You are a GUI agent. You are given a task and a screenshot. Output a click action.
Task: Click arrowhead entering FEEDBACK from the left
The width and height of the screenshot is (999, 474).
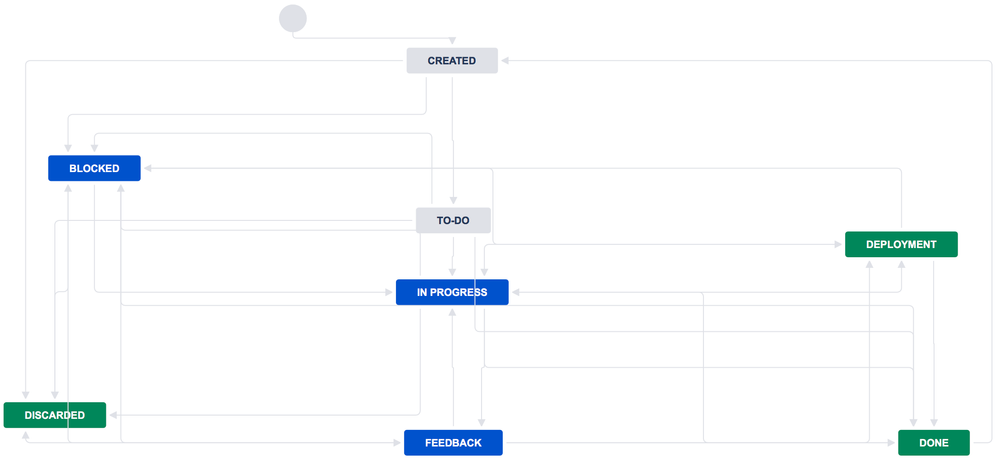tap(398, 443)
